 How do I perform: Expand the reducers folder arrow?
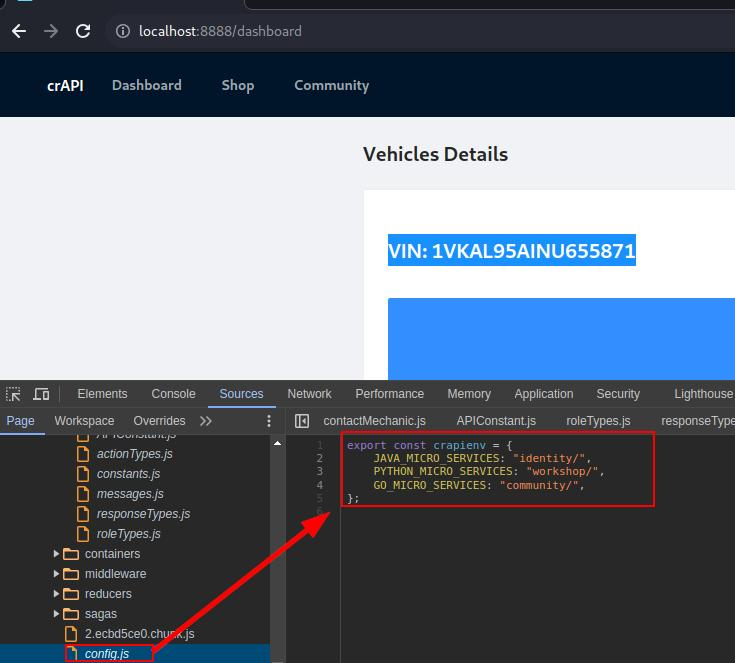[56, 594]
